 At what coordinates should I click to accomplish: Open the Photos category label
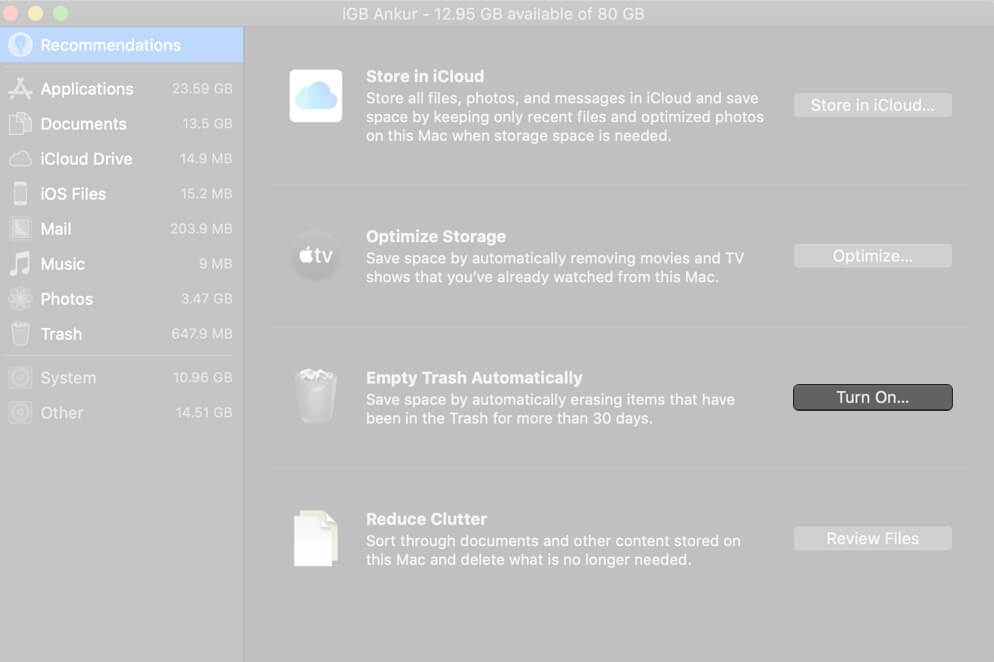click(x=67, y=299)
